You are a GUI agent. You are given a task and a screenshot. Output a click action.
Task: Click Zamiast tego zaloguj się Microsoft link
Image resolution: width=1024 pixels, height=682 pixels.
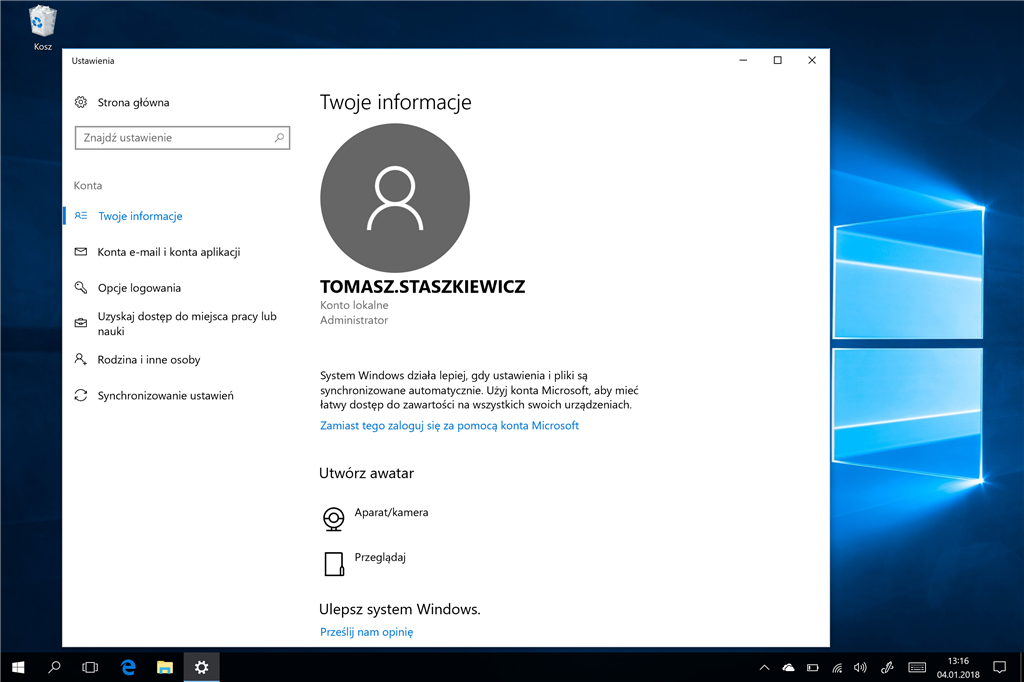(449, 426)
